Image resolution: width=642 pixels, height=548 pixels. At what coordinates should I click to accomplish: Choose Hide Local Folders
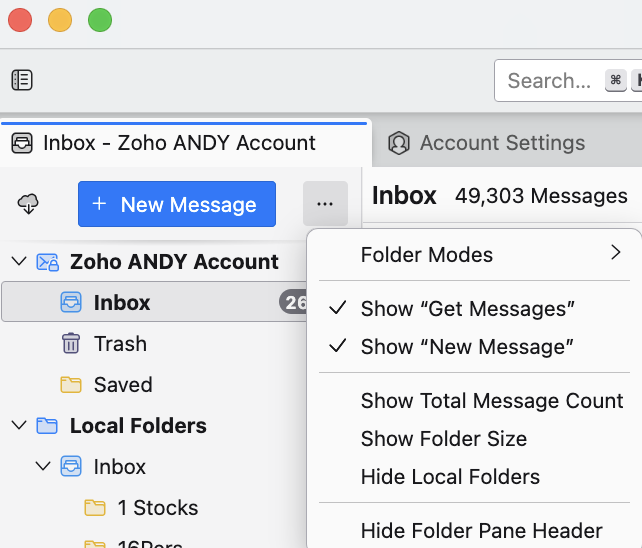450,477
